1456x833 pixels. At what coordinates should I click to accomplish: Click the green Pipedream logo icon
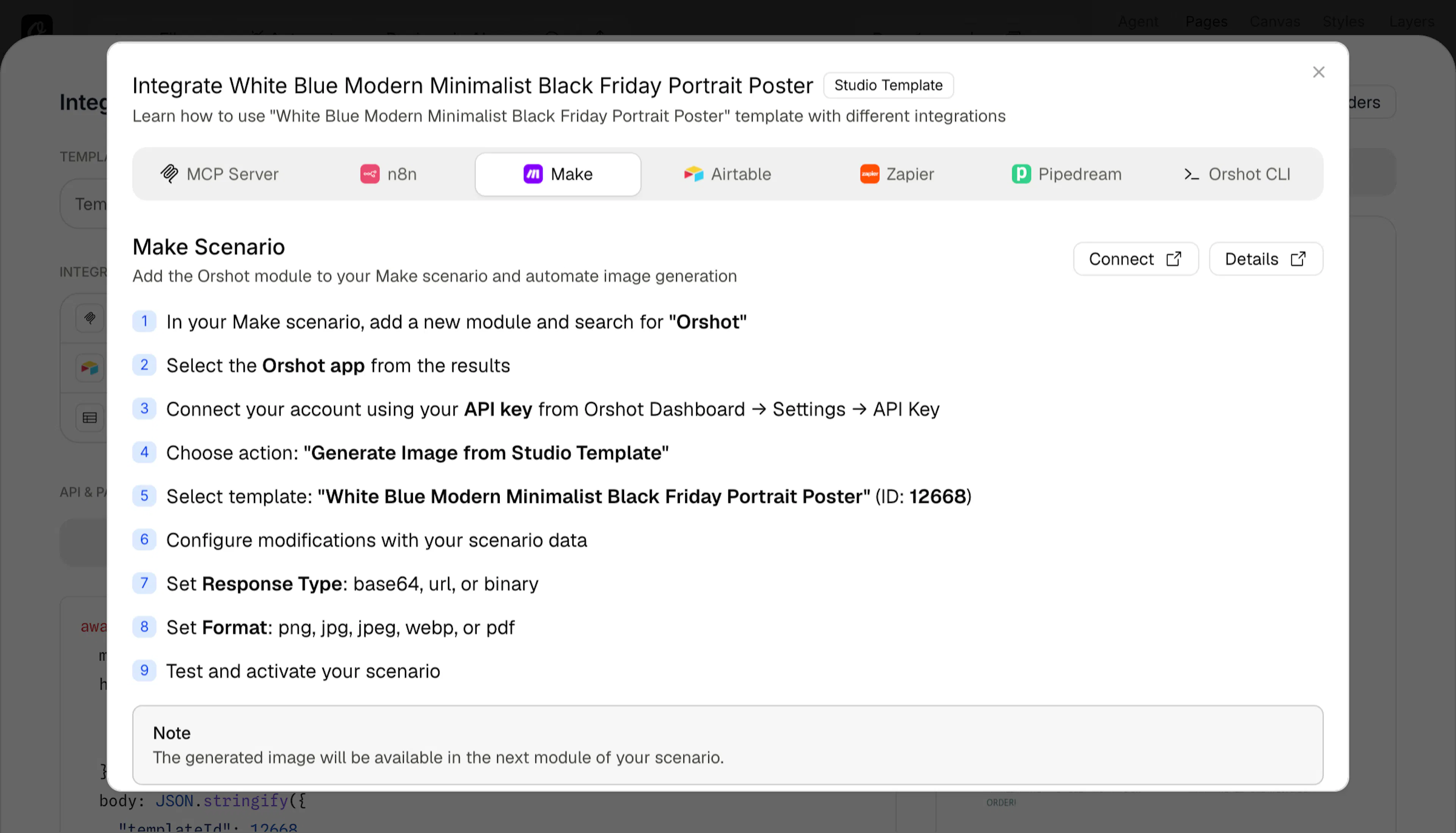click(1021, 173)
